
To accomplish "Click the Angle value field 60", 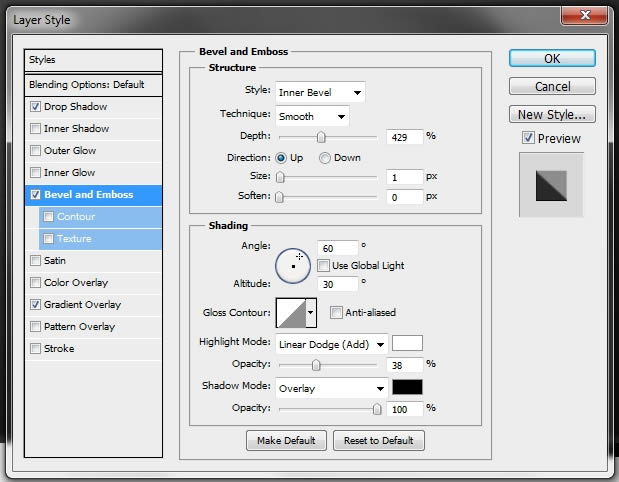I will 338,248.
